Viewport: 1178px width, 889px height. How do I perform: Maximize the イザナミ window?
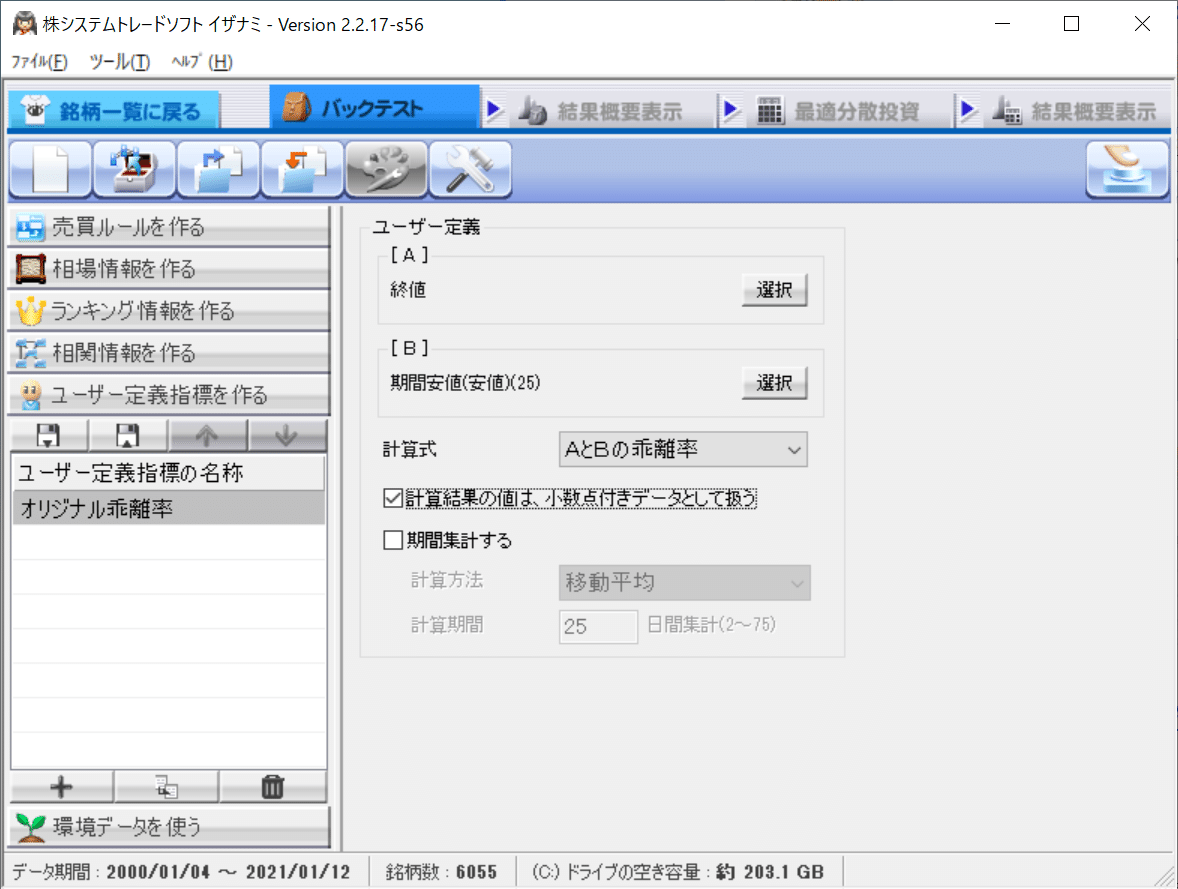click(1071, 24)
